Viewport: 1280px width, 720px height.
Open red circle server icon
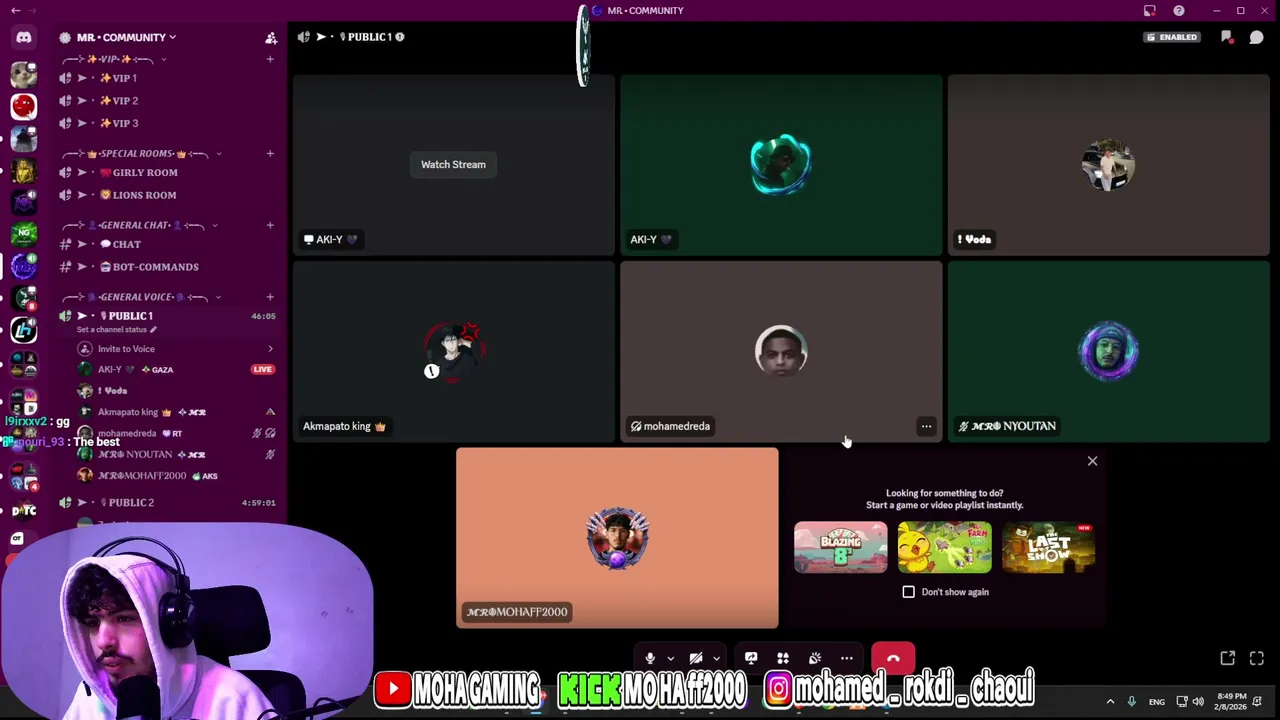(x=24, y=106)
